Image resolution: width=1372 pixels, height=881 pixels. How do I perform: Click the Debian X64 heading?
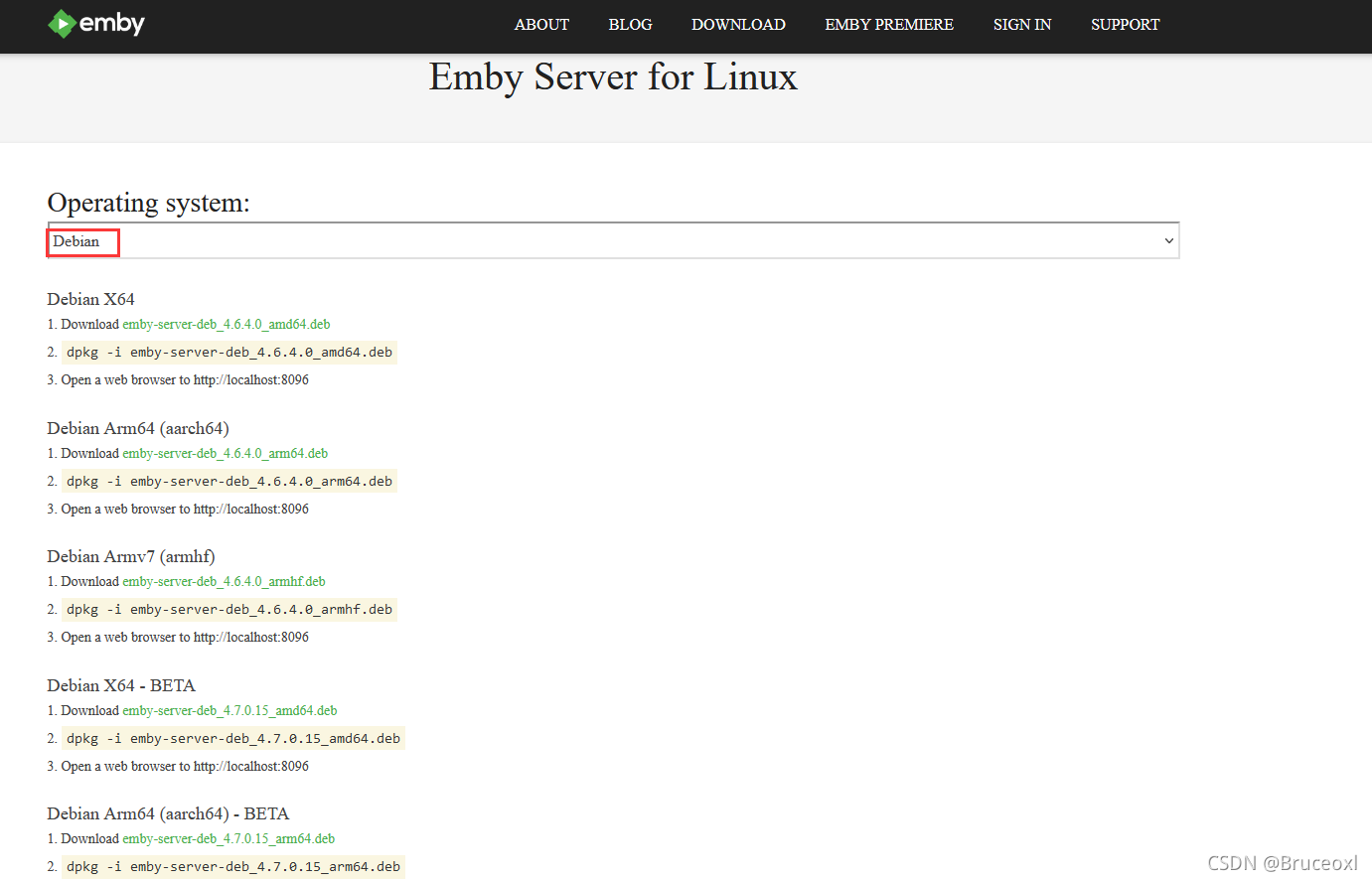coord(90,299)
